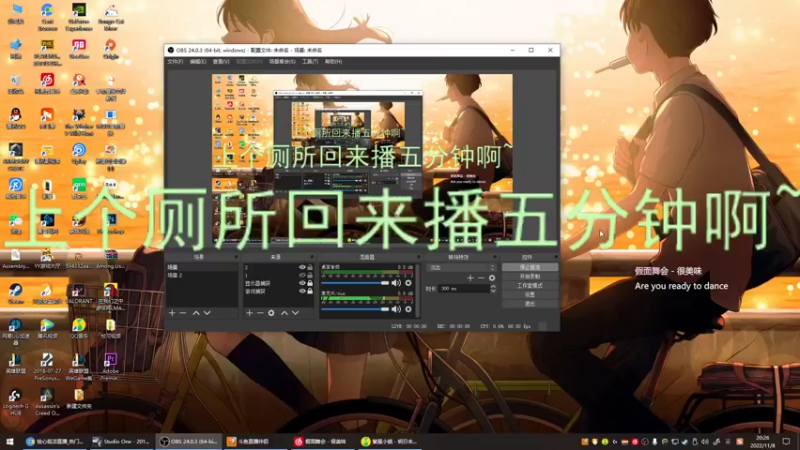This screenshot has width=800, height=450.
Task: Move the selected scene down
Action: click(x=207, y=313)
